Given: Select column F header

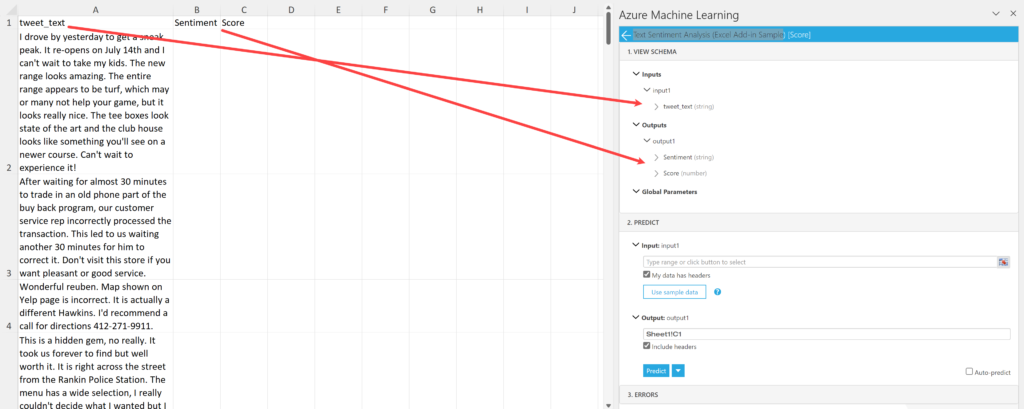Looking at the screenshot, I should click(385, 9).
